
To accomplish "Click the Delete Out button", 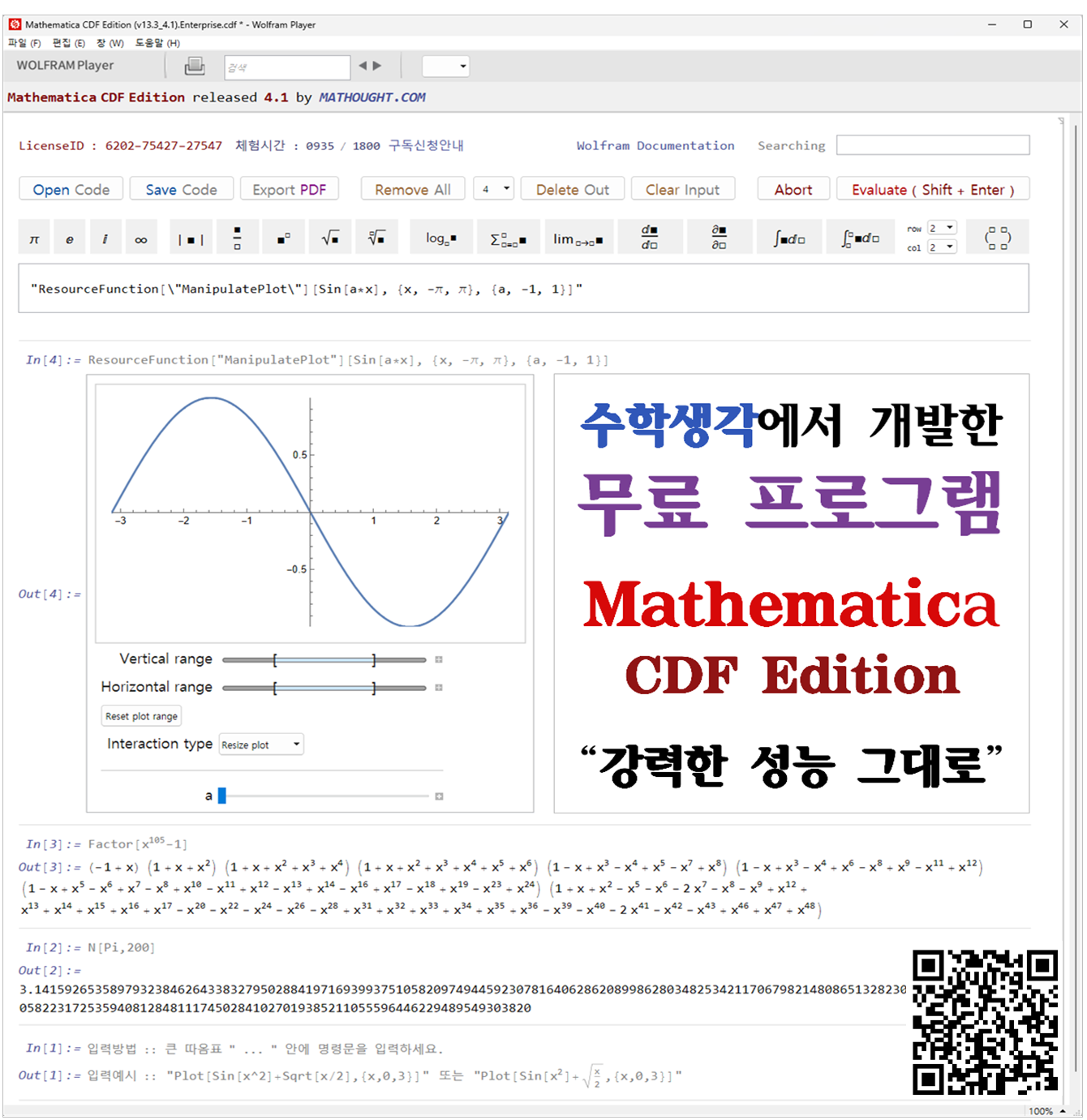I will pos(573,189).
